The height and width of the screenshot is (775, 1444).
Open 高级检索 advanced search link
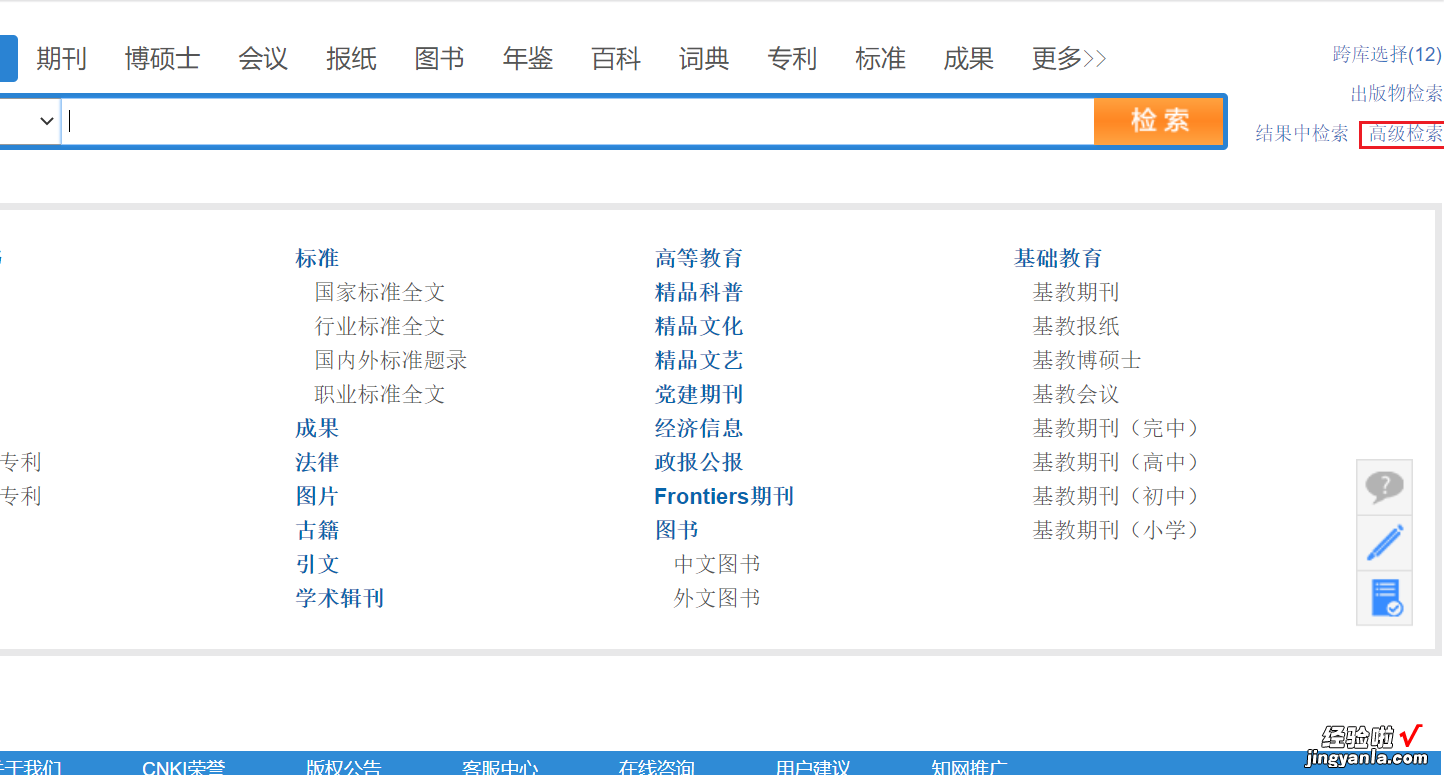pos(1405,133)
